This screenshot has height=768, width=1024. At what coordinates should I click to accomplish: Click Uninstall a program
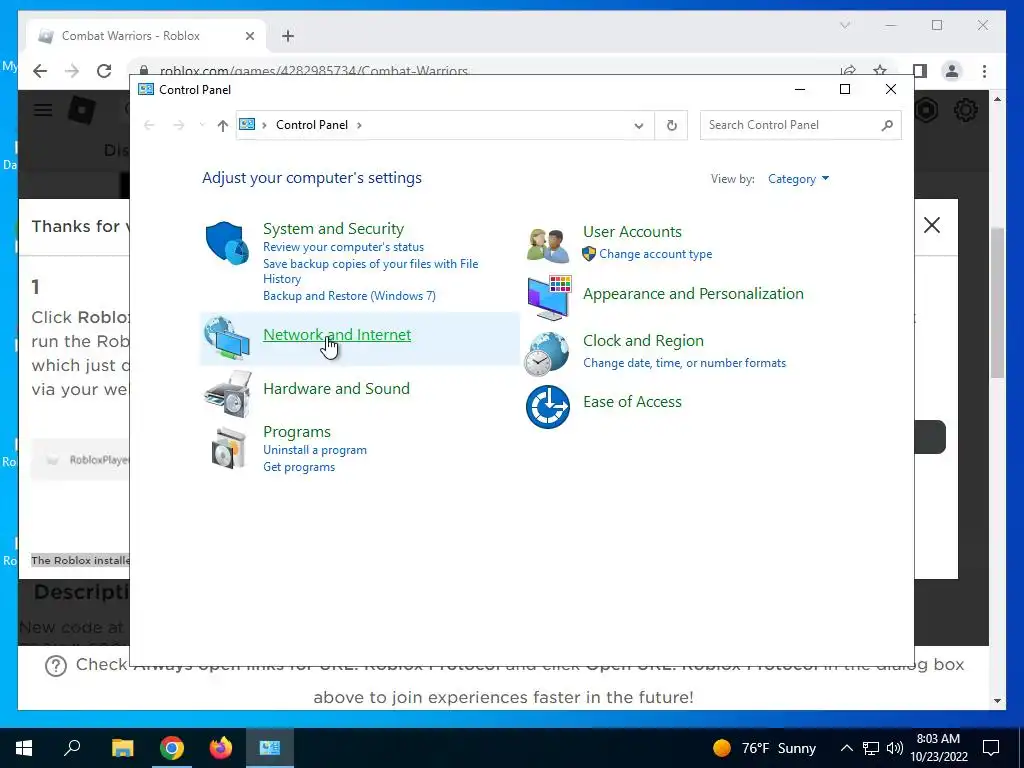click(315, 450)
